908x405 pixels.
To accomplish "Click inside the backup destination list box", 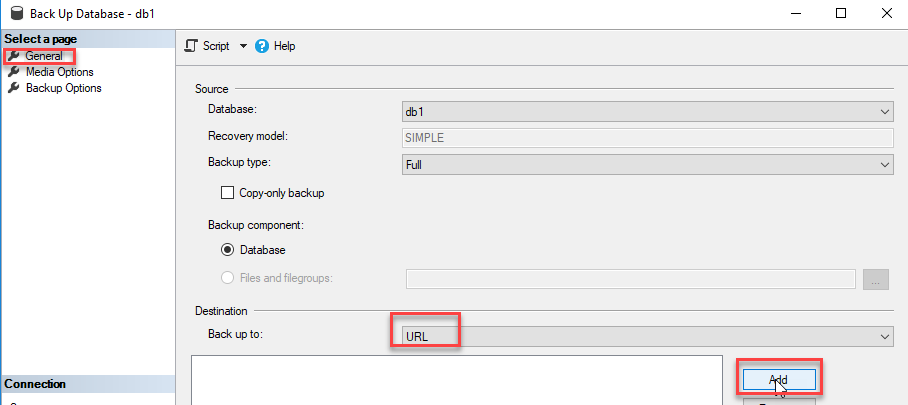I will [457, 380].
